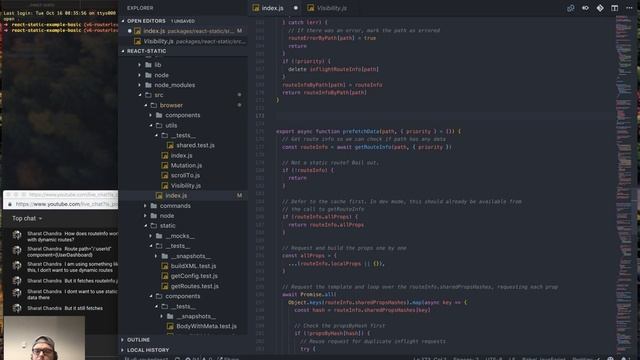Collapse the __tests__ folder under static
Image resolution: width=640 pixels, height=360 pixels.
(x=184, y=246)
